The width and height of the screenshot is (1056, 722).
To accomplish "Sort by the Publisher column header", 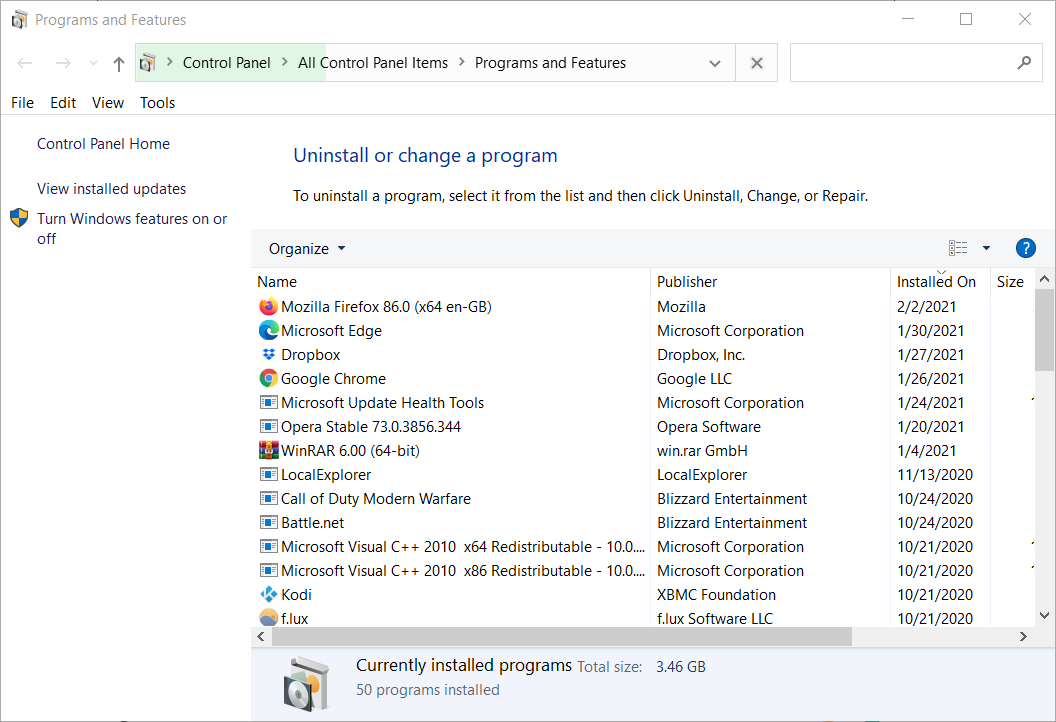I will [x=770, y=282].
